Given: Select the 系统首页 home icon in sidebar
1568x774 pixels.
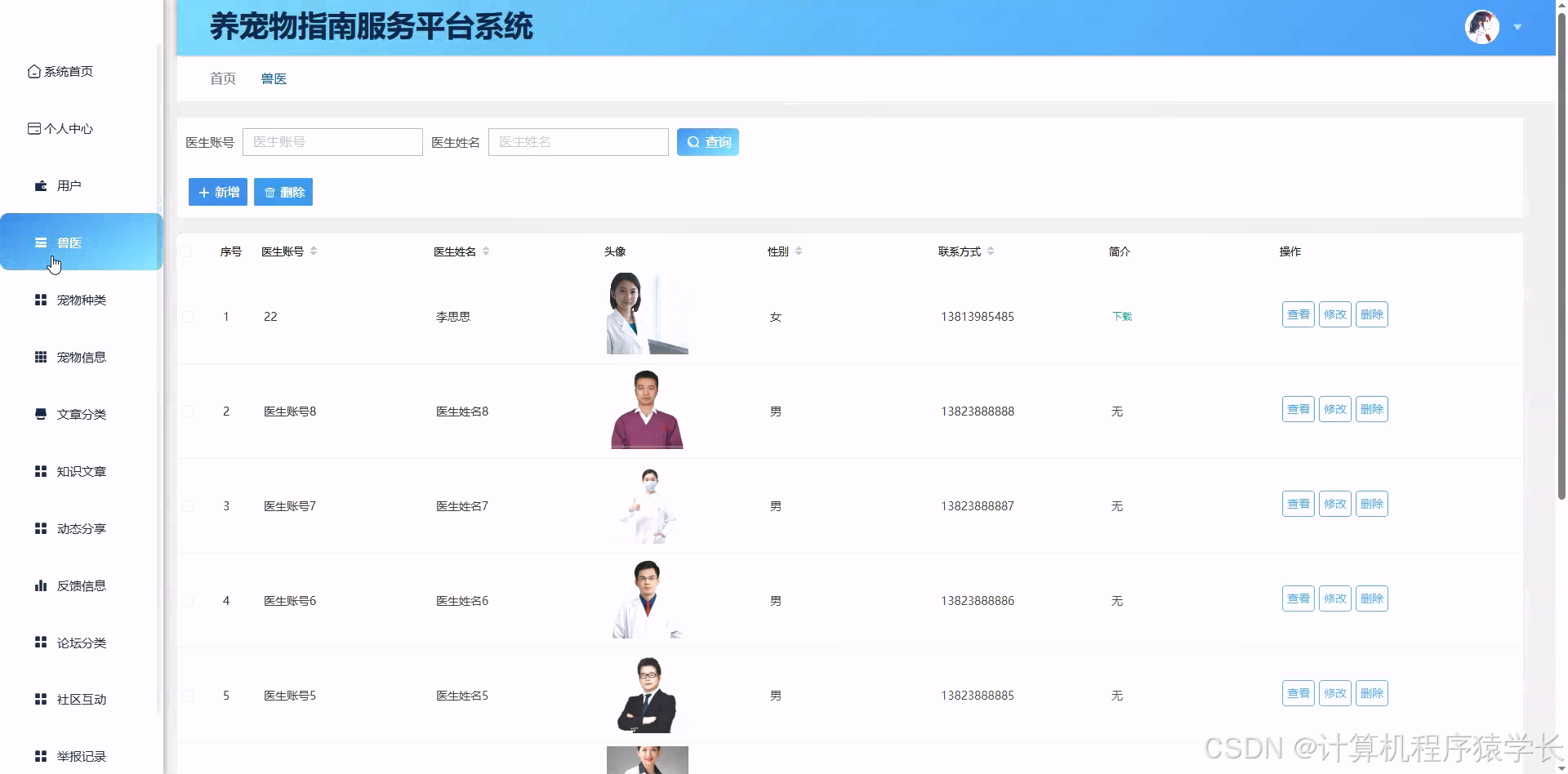Looking at the screenshot, I should point(33,71).
